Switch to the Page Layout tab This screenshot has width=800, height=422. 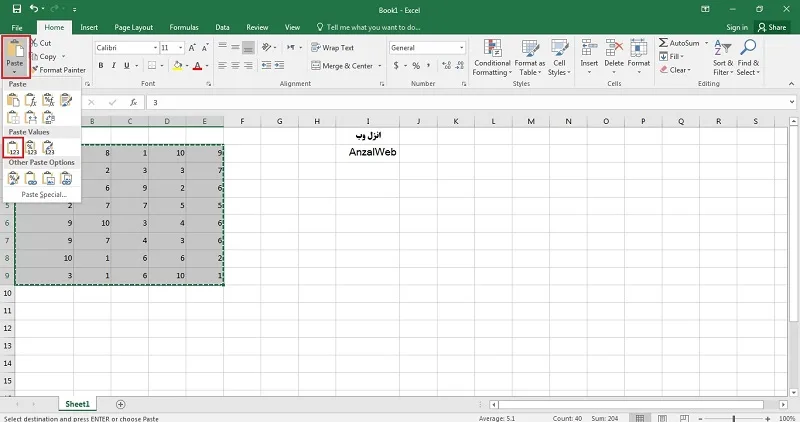coord(133,28)
